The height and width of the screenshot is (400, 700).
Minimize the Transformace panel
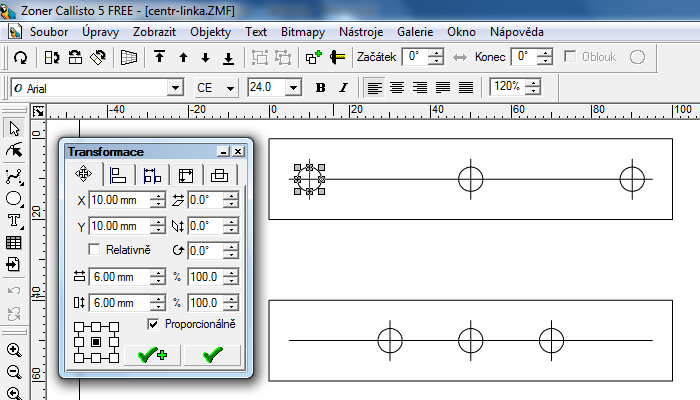[223, 152]
